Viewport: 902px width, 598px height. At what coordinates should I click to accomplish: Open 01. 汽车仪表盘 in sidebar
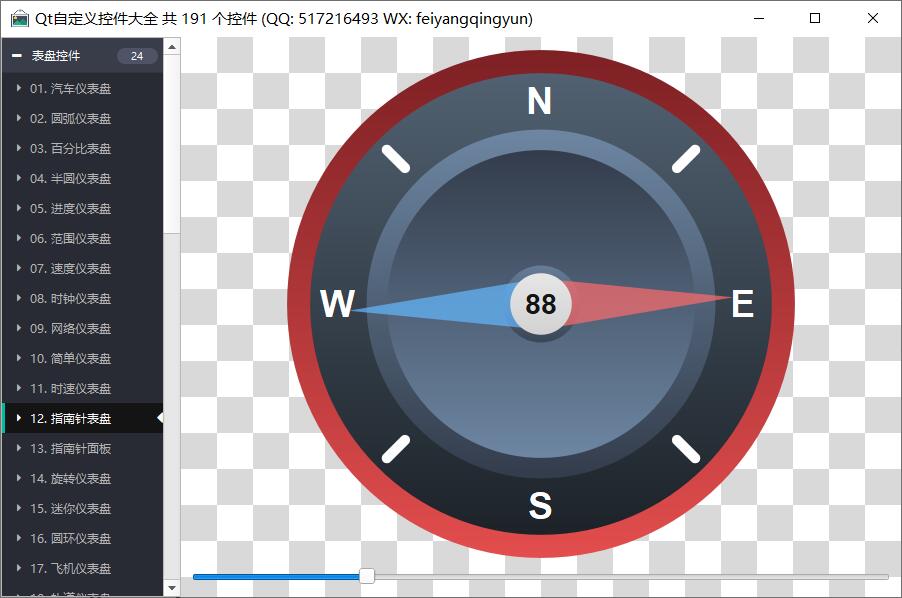pos(70,89)
